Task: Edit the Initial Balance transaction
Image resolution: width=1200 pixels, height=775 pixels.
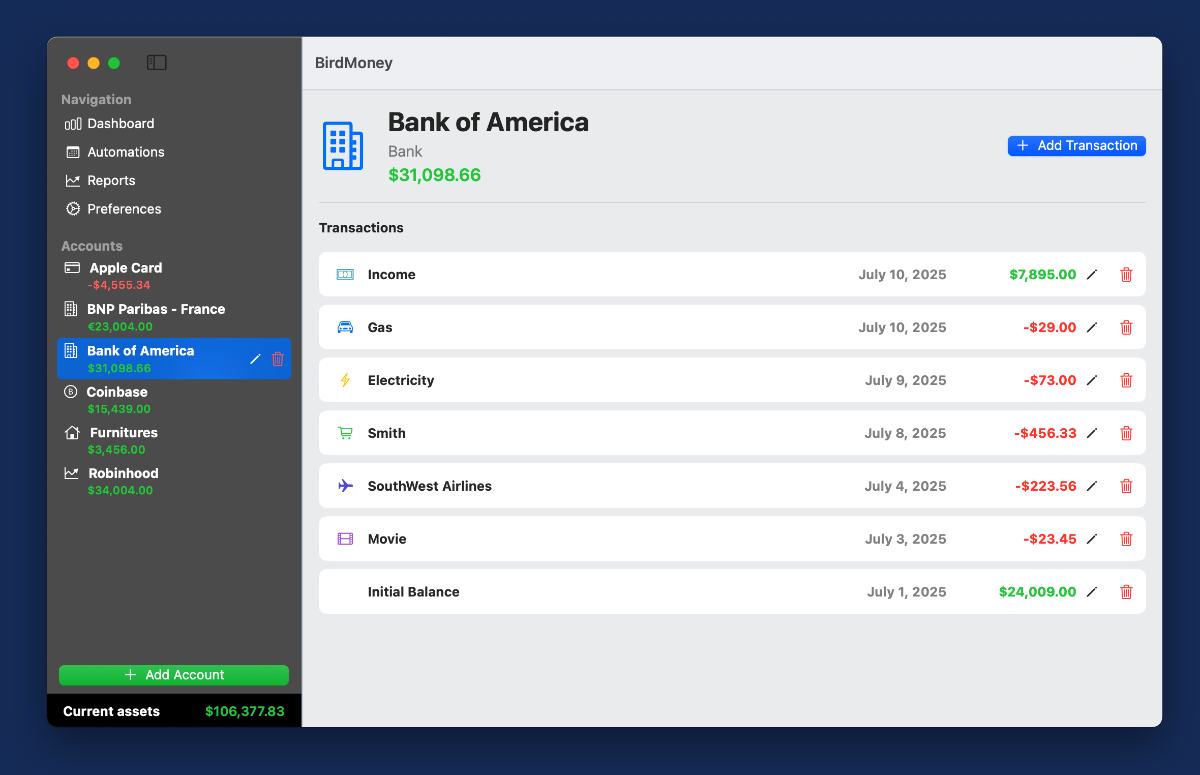Action: pyautogui.click(x=1092, y=592)
